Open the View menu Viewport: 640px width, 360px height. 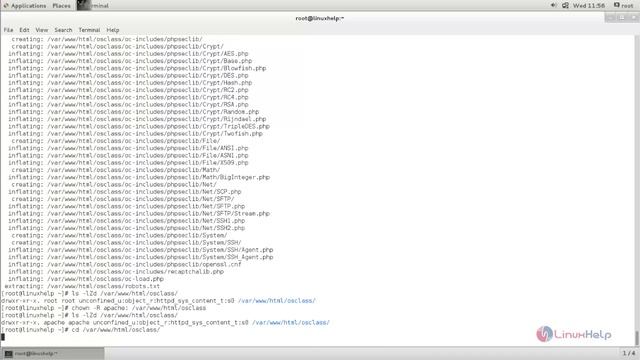click(x=42, y=30)
